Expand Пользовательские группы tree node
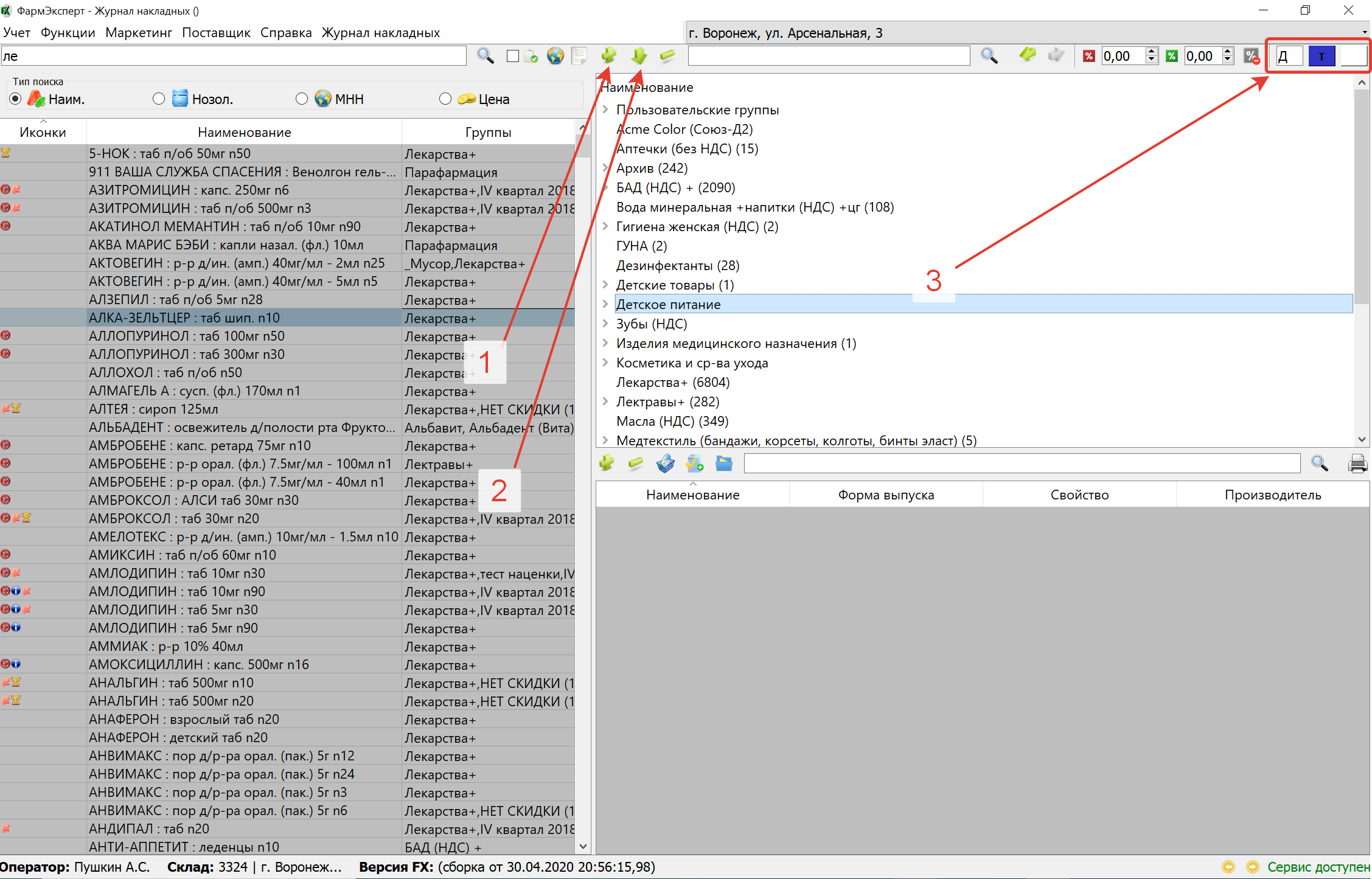Image resolution: width=1372 pixels, height=879 pixels. tap(605, 109)
